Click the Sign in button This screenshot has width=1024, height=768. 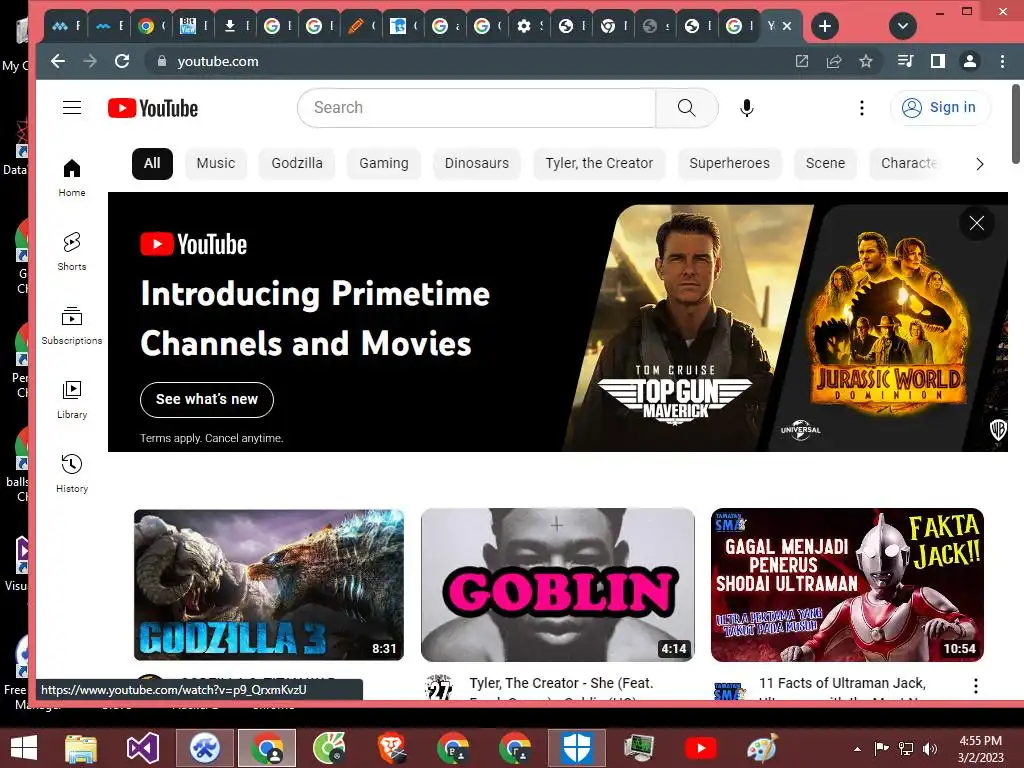point(940,108)
